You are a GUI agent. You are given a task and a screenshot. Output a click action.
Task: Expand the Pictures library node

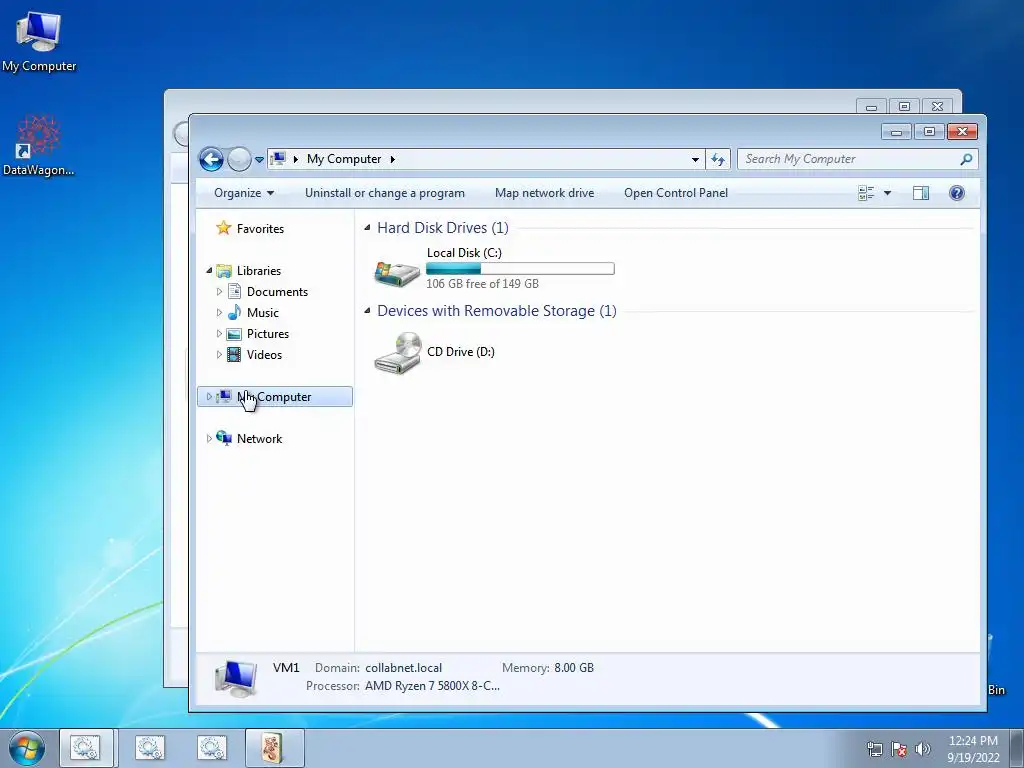(219, 333)
